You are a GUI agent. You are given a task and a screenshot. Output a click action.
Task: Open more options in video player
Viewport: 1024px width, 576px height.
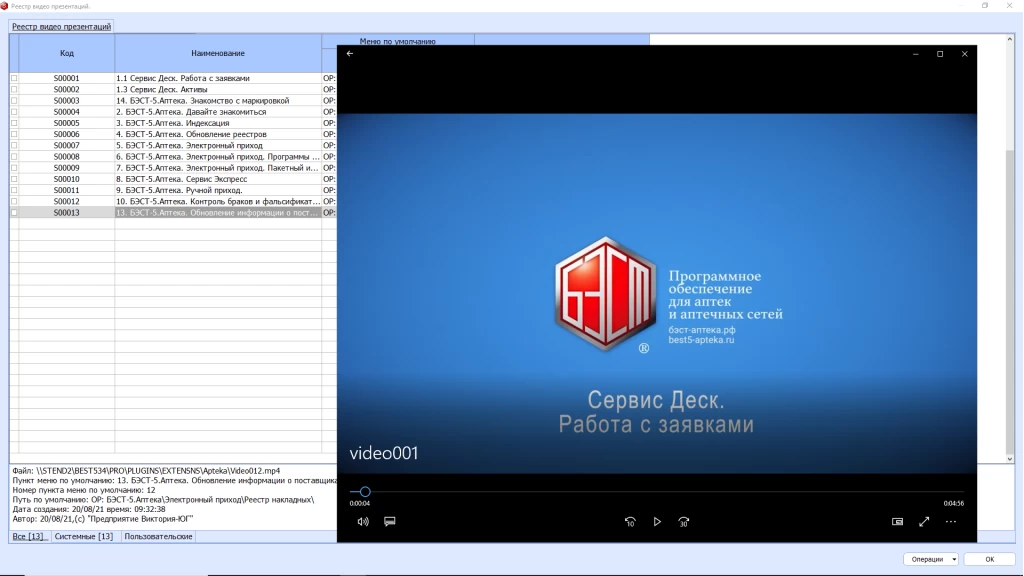click(951, 522)
